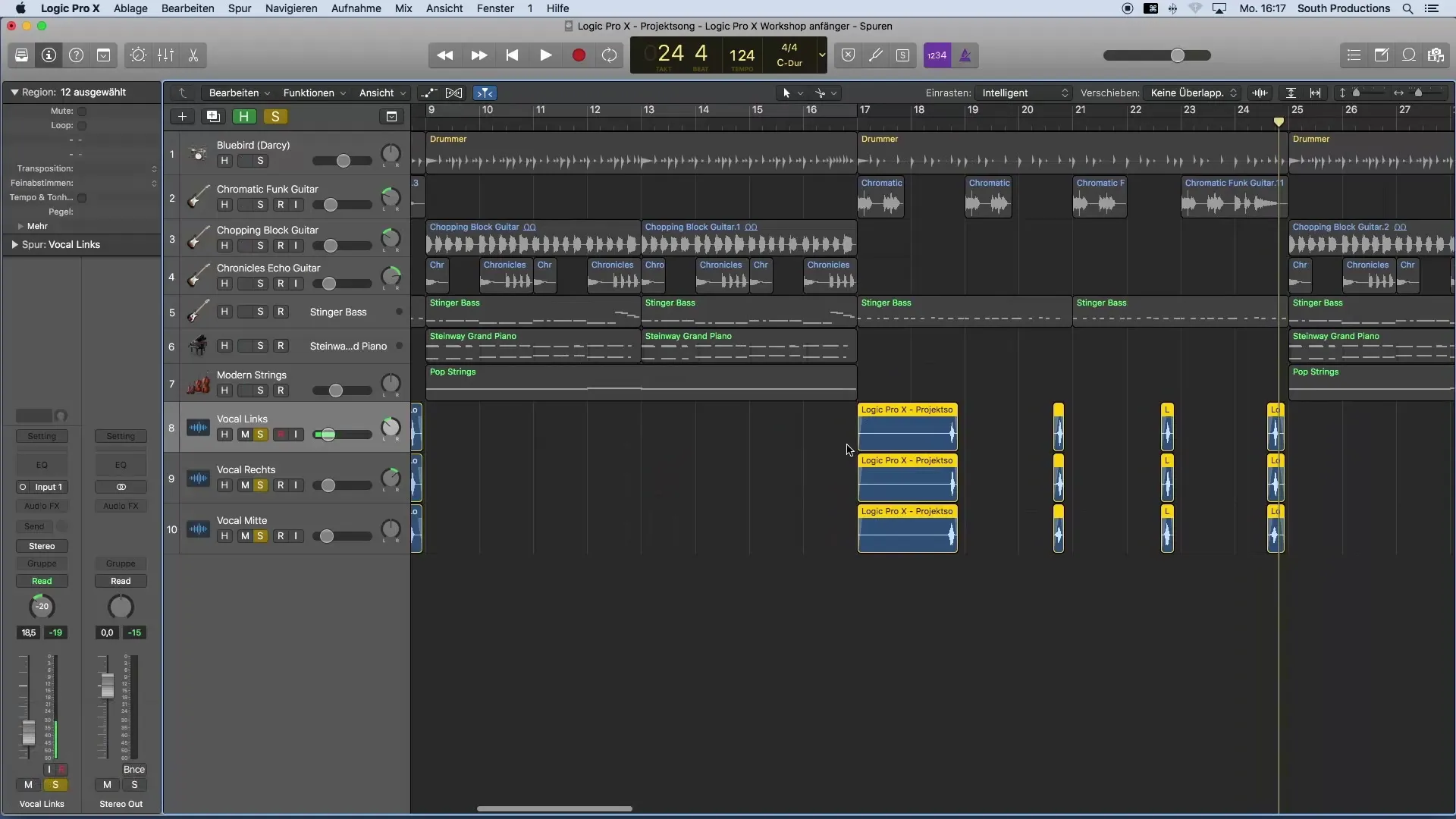This screenshot has width=1456, height=819.
Task: Toggle the Count-in 1234 button
Action: (937, 55)
